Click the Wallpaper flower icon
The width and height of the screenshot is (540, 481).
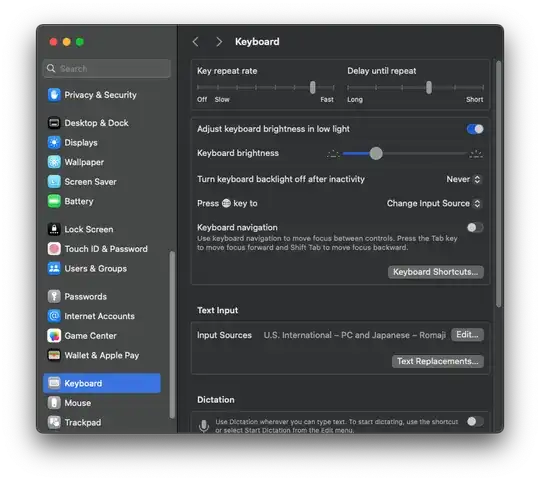tap(54, 162)
